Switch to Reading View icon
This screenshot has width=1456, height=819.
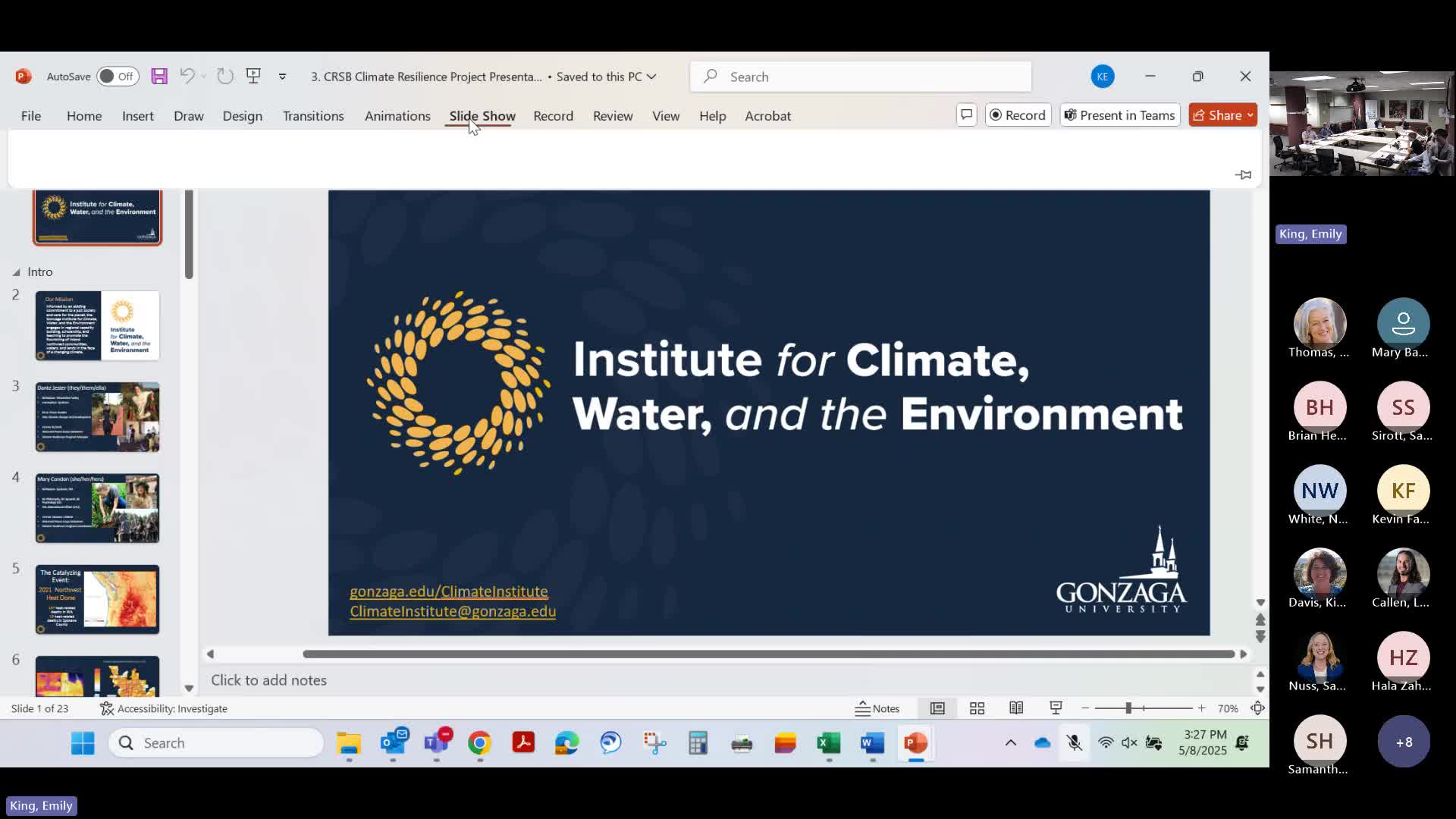tap(1016, 708)
